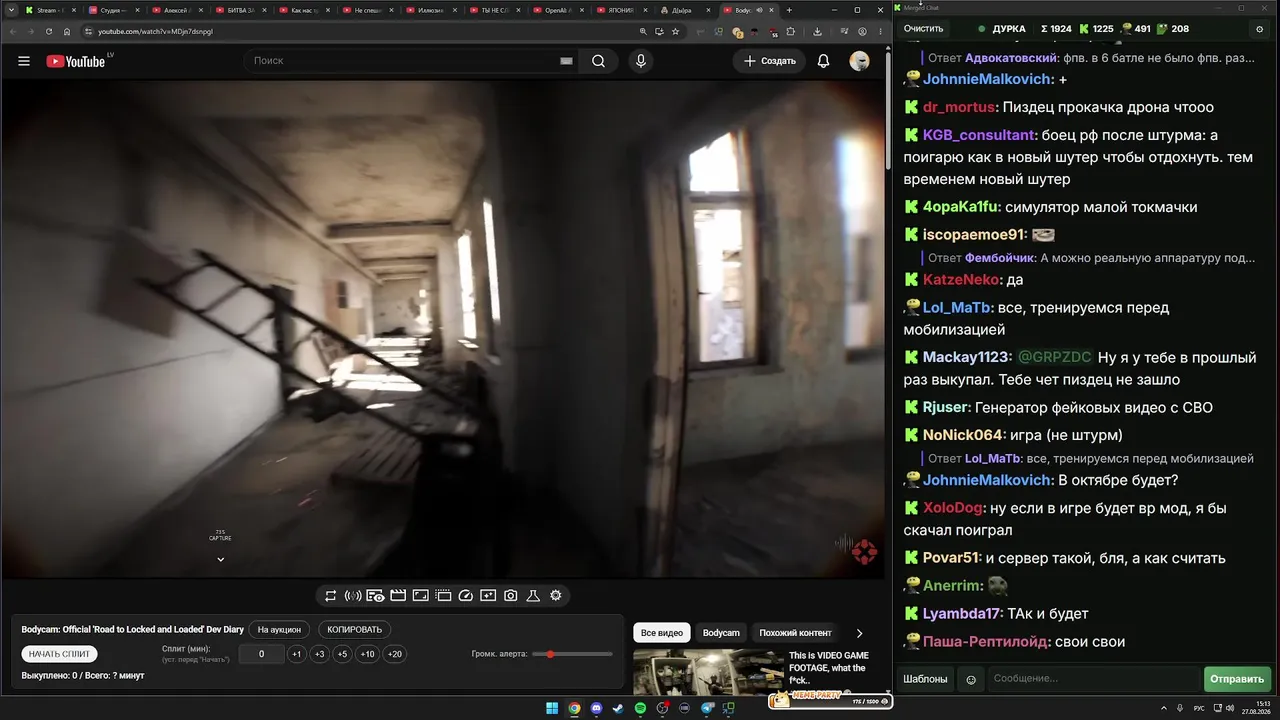Click the speedometer icon in video toolbar
This screenshot has width=1280, height=720.
coord(465,596)
